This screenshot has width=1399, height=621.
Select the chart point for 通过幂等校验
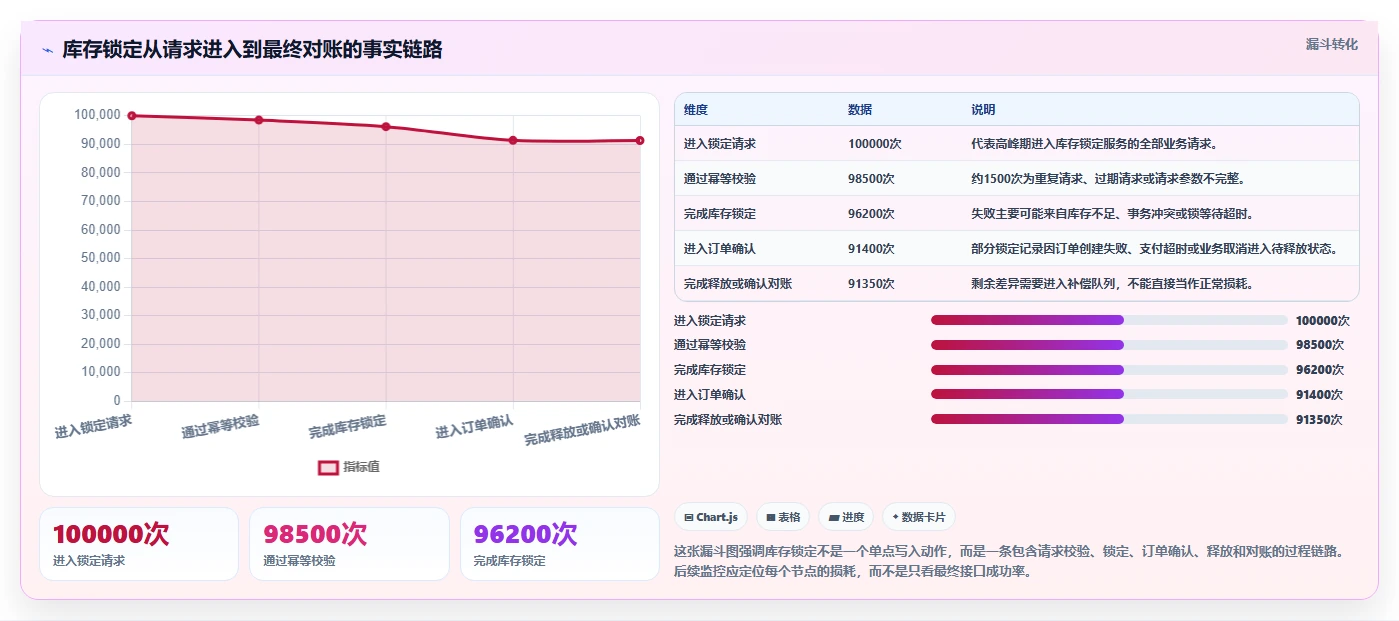pos(259,120)
